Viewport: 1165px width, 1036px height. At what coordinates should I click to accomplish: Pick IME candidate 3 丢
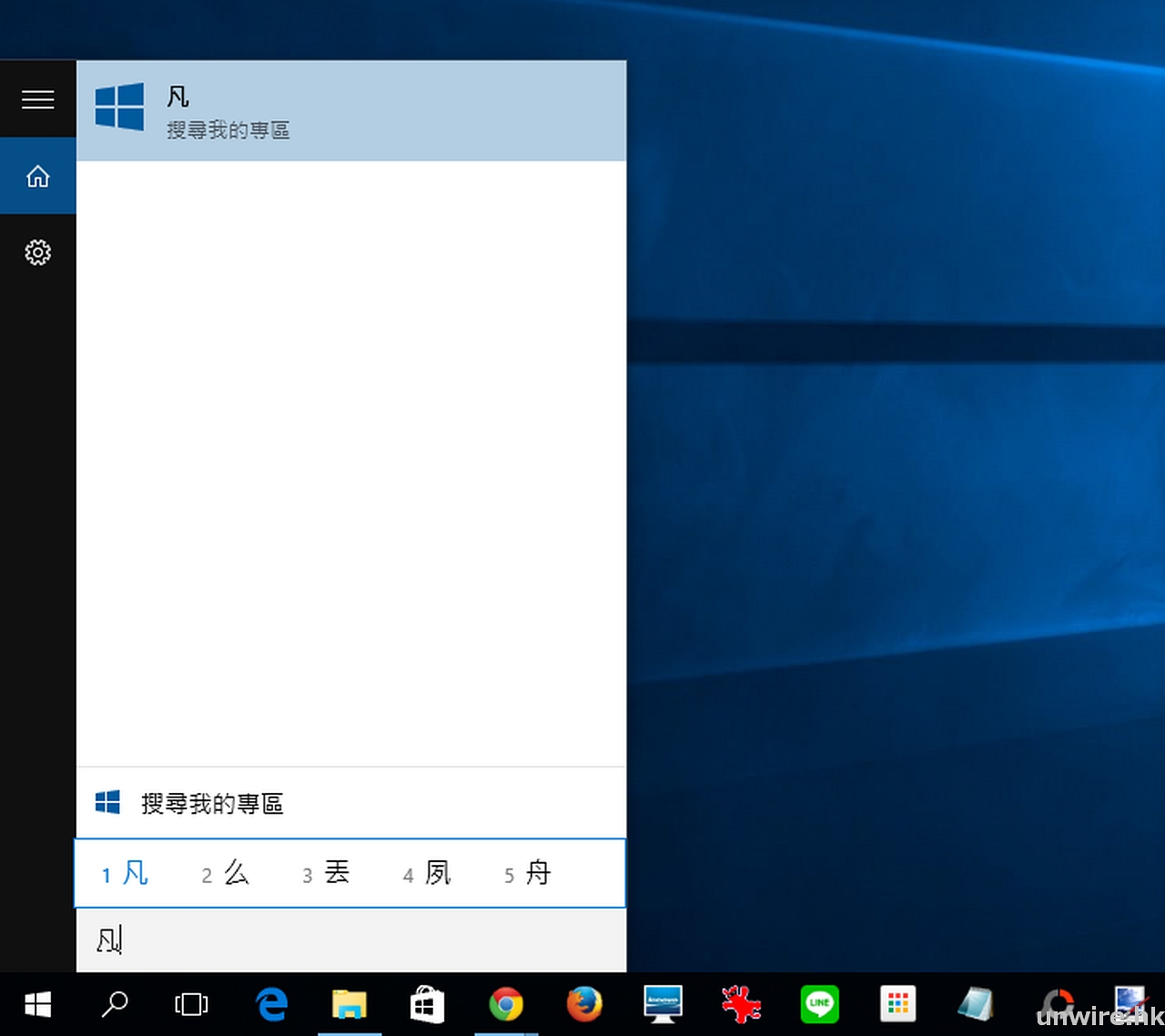tap(327, 873)
